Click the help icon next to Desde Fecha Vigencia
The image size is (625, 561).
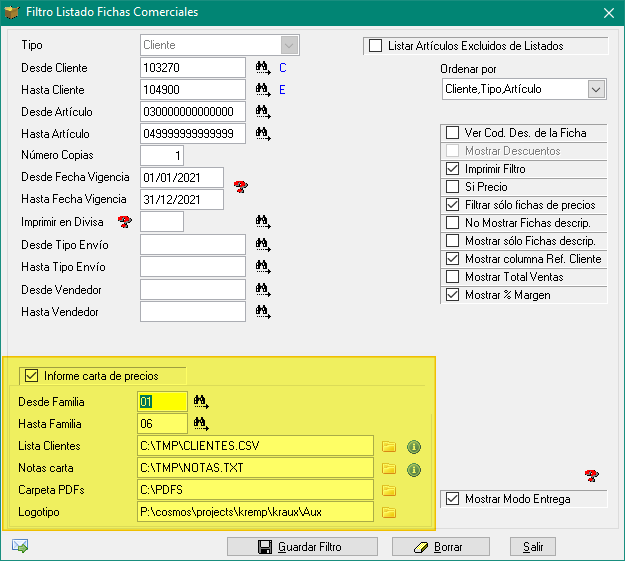(240, 186)
